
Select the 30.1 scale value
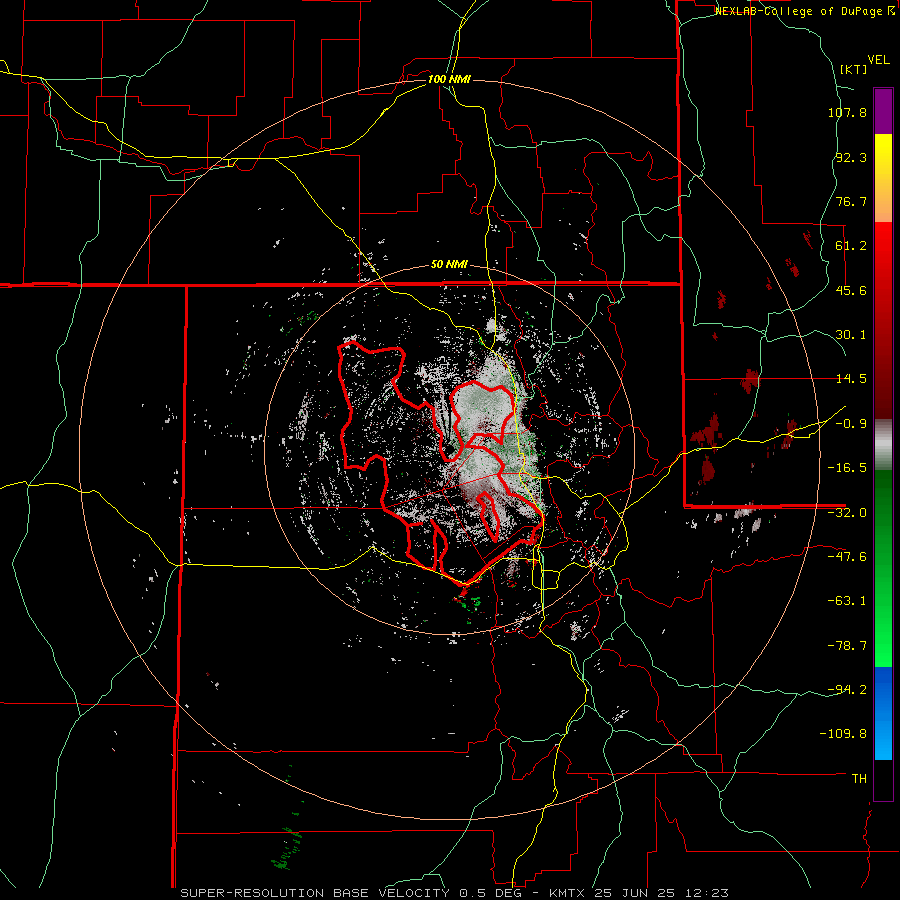pos(851,335)
